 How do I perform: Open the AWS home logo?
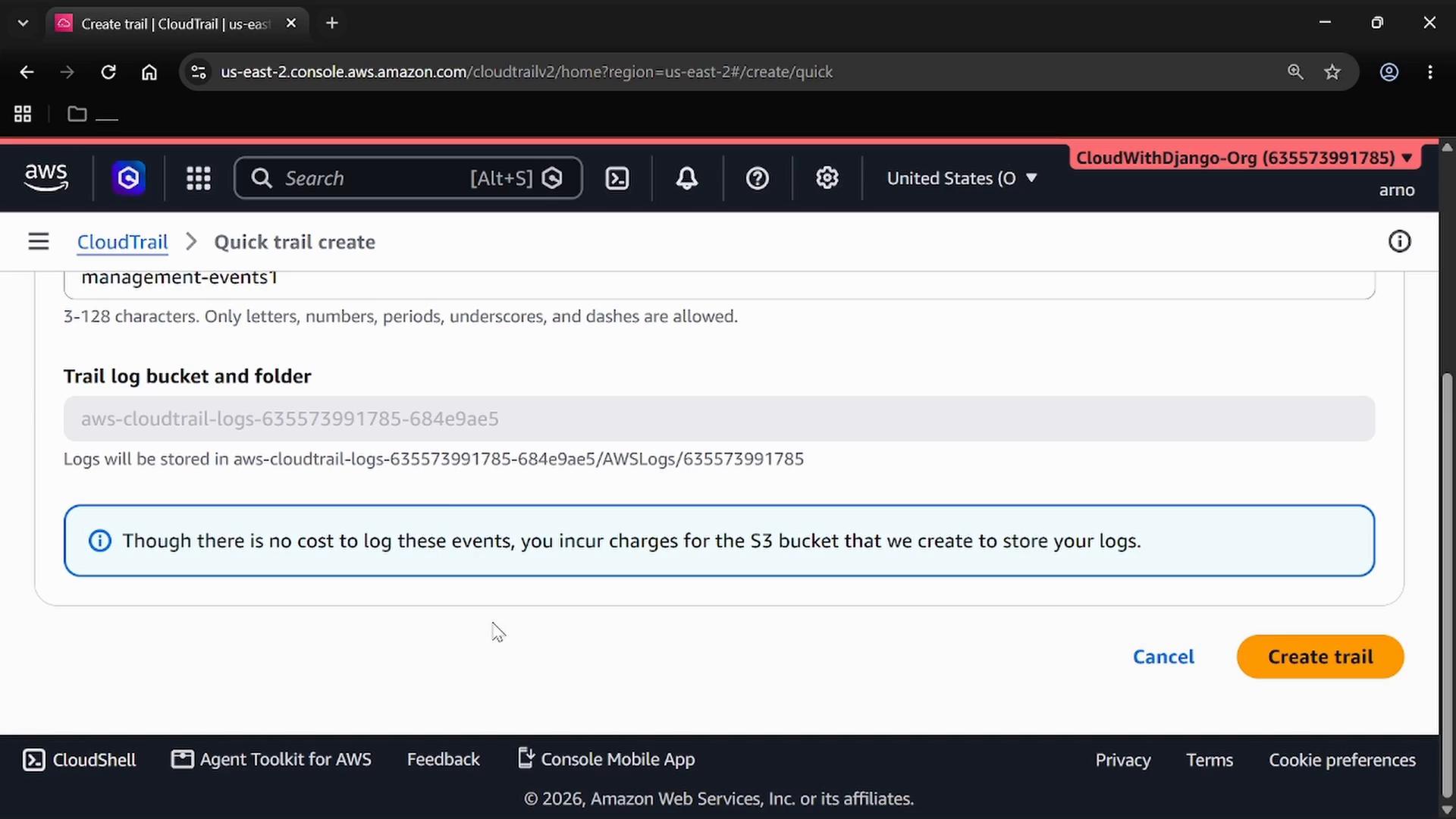tap(46, 178)
